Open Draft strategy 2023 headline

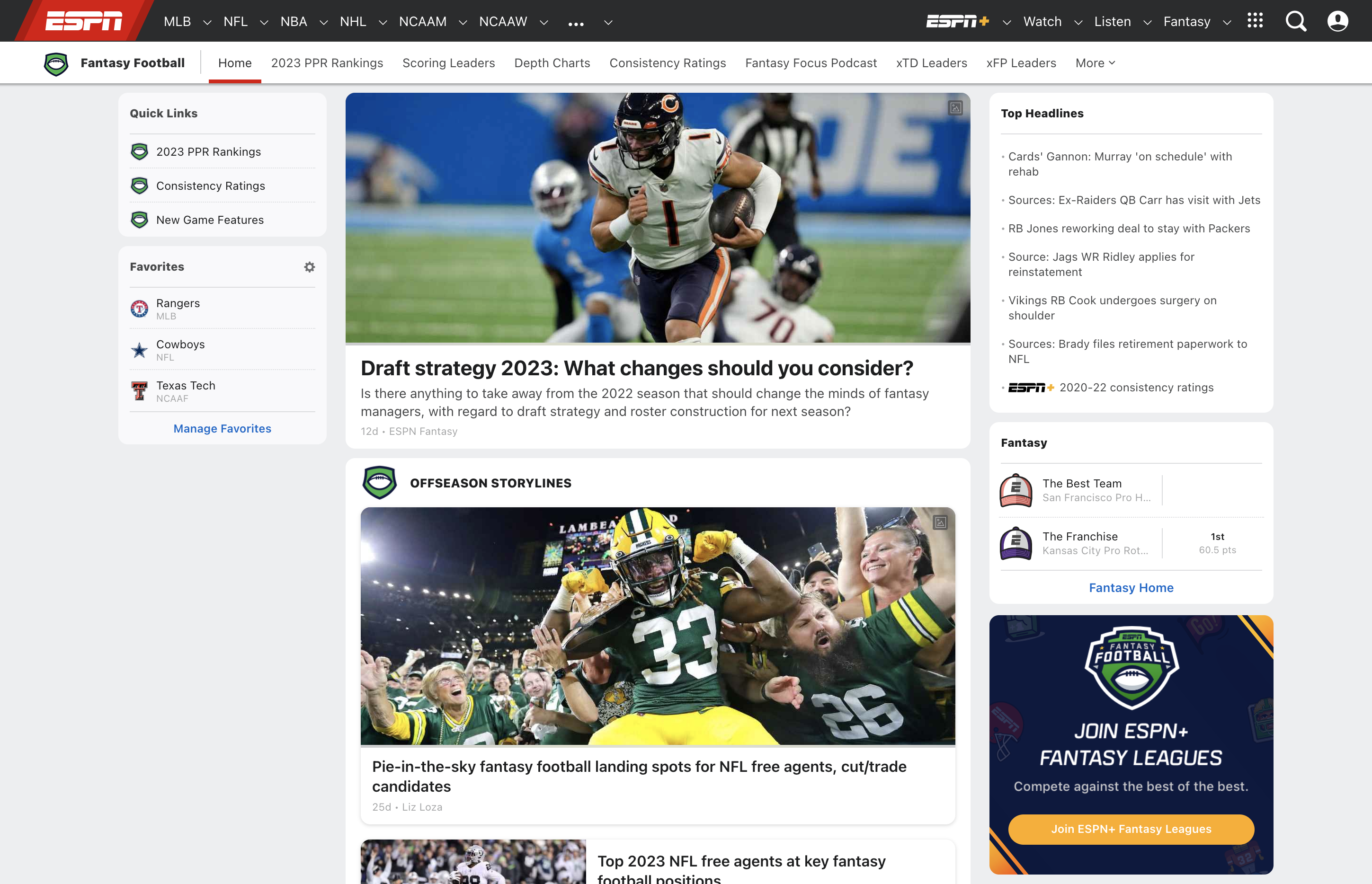[637, 369]
